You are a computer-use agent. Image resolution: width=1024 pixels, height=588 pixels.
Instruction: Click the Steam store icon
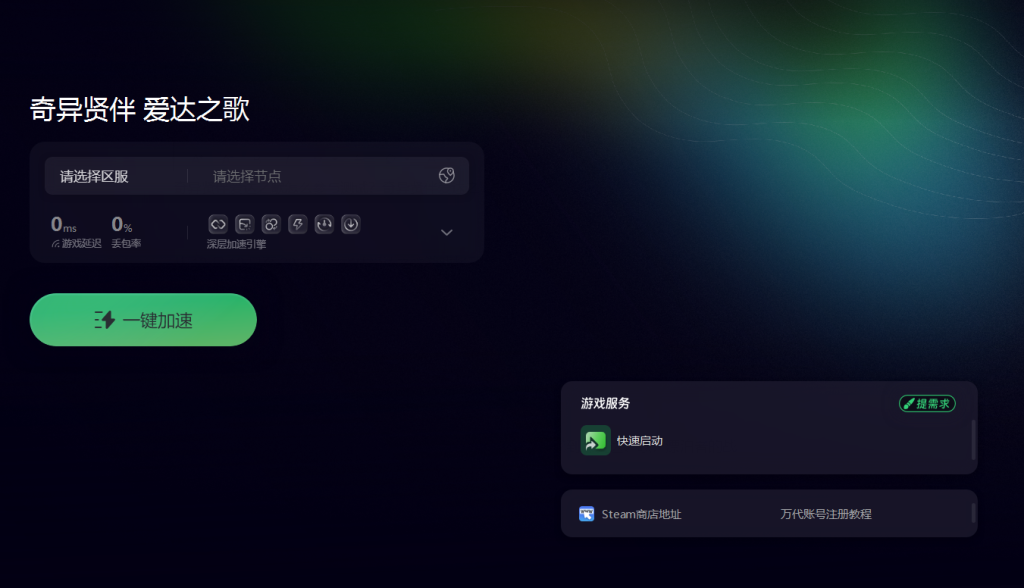(586, 514)
